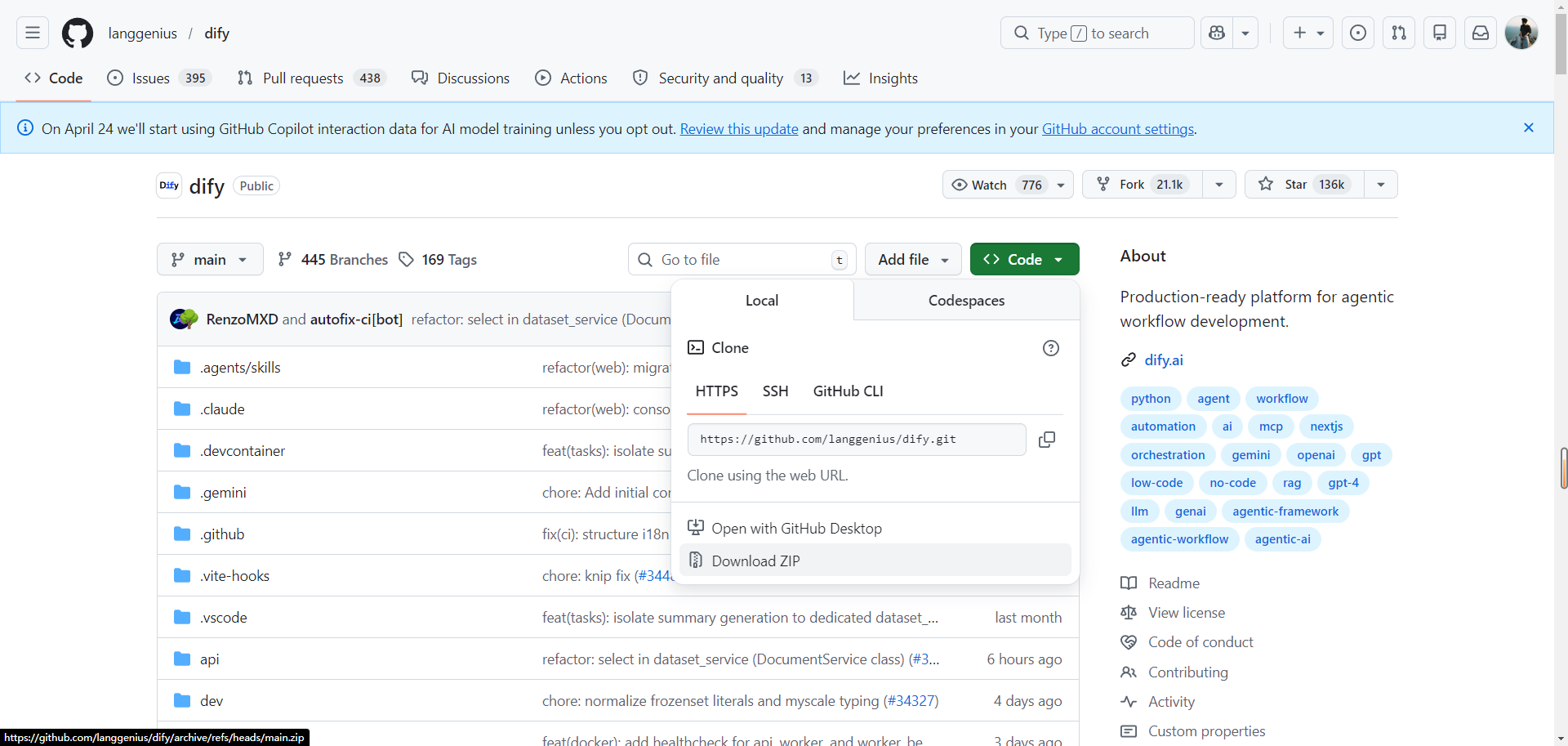Open the Copilot options dropdown arrow
Screen dimensions: 1568x746
point(1245,33)
